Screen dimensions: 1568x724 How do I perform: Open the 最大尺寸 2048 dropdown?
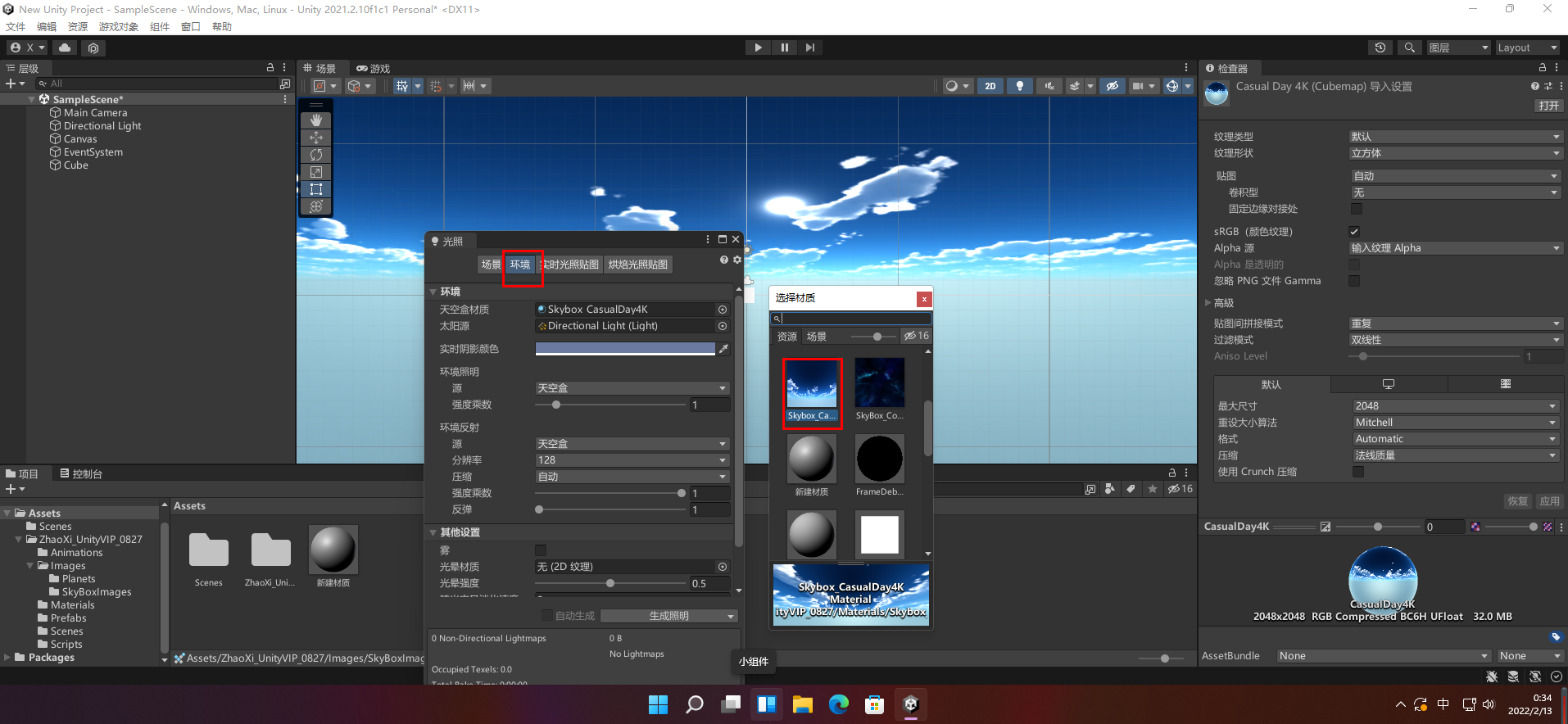tap(1456, 406)
